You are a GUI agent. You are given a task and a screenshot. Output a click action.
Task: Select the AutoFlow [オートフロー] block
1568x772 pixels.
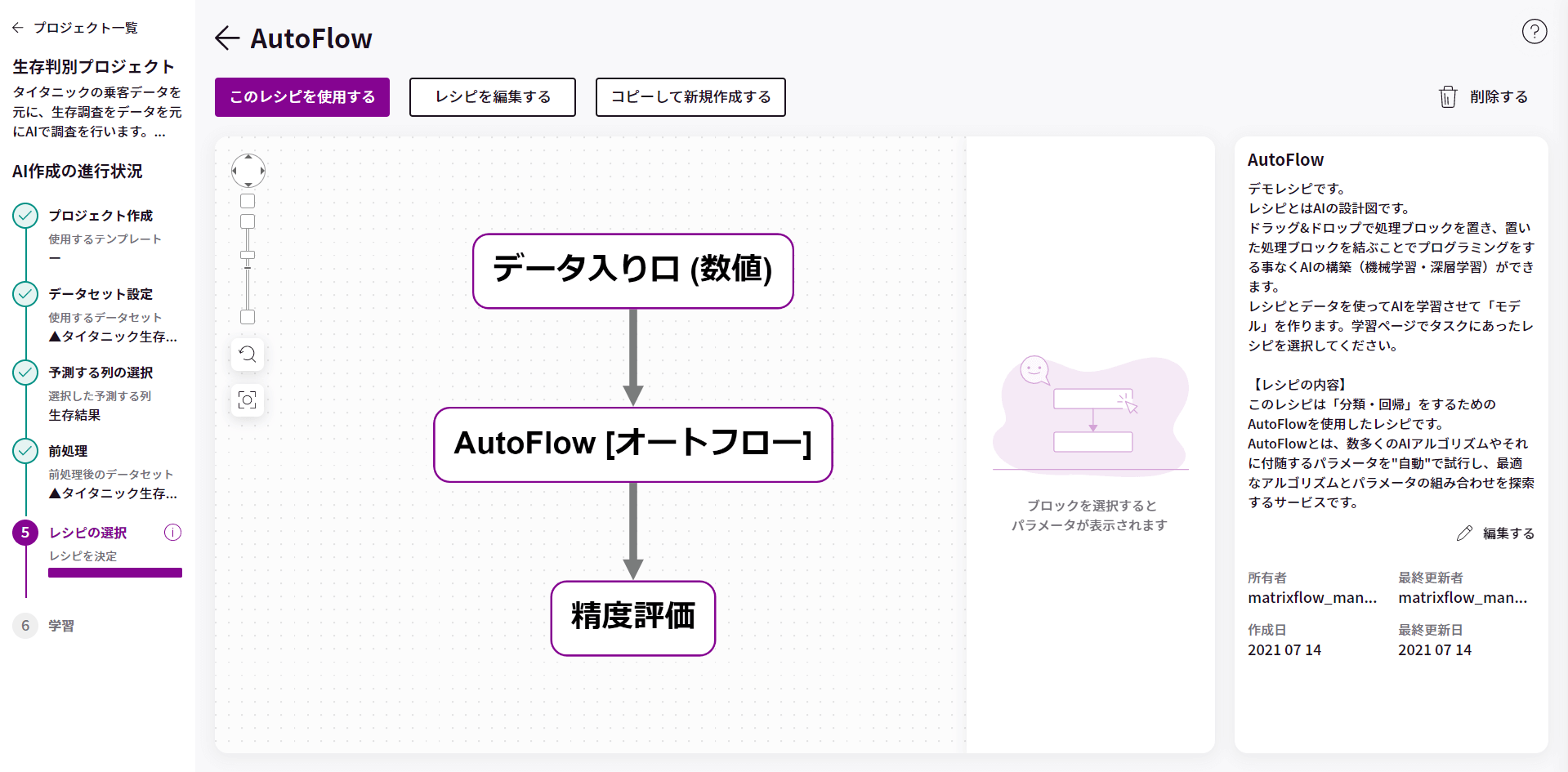click(633, 445)
